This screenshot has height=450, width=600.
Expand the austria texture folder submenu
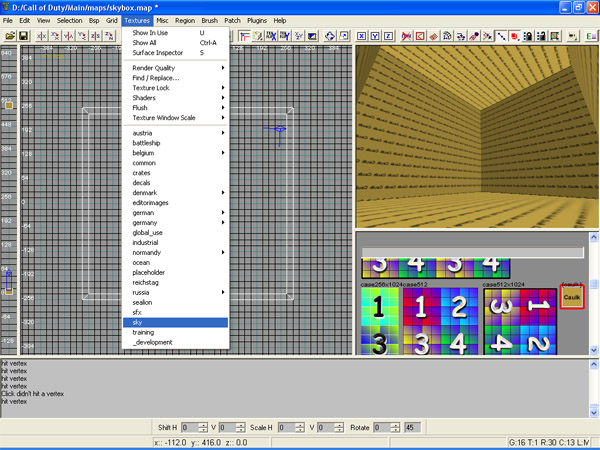[176, 133]
